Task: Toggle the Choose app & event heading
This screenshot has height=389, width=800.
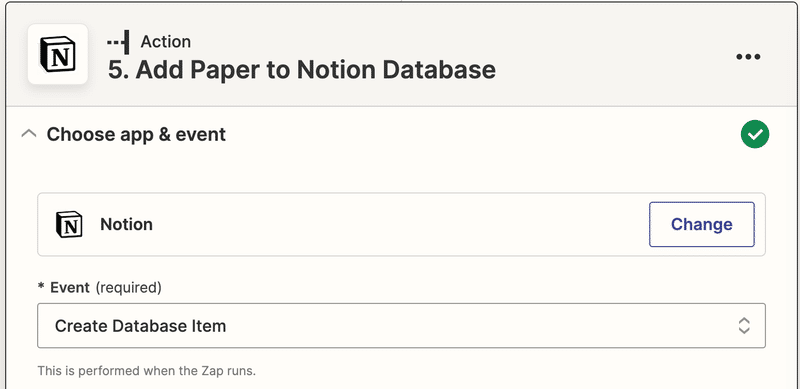Action: (136, 135)
